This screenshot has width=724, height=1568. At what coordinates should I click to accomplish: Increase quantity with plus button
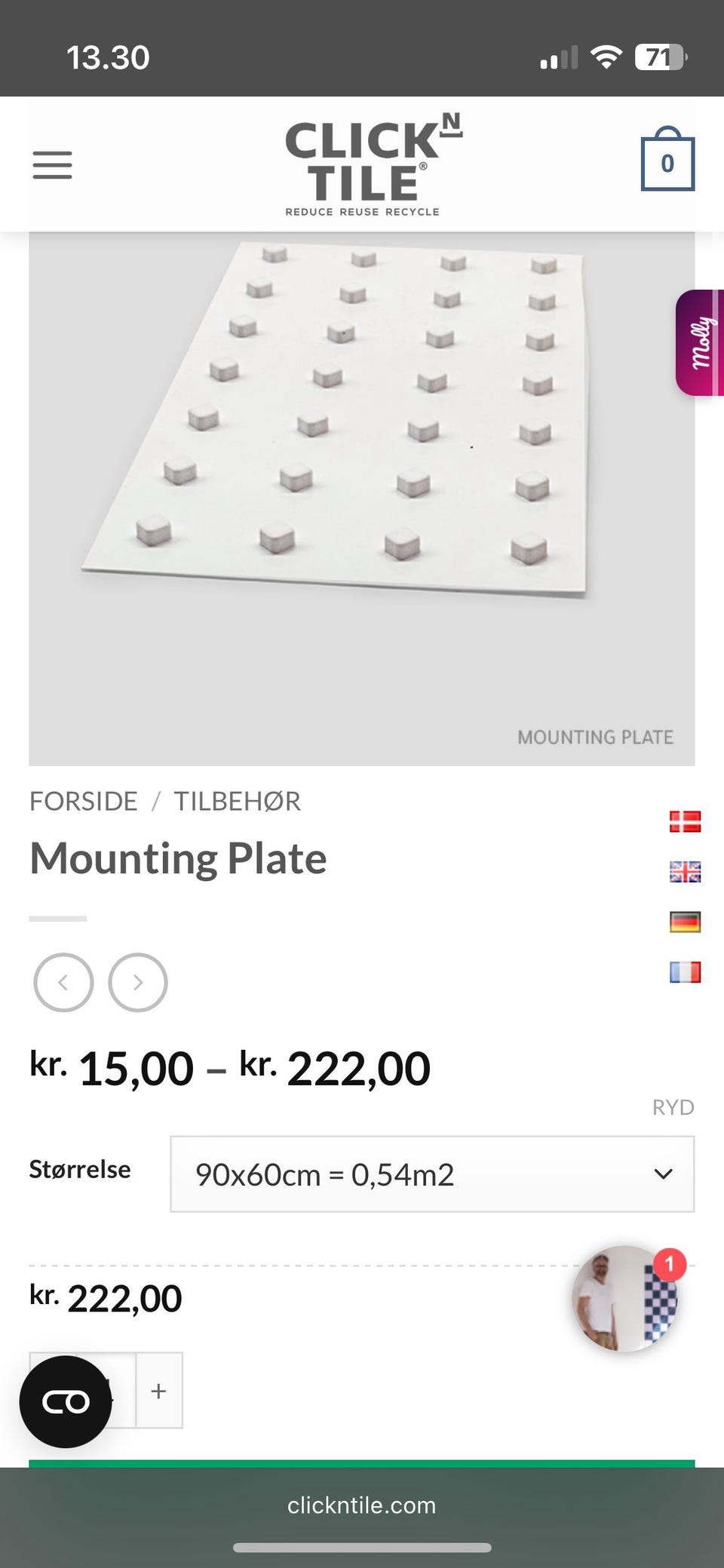(158, 1391)
